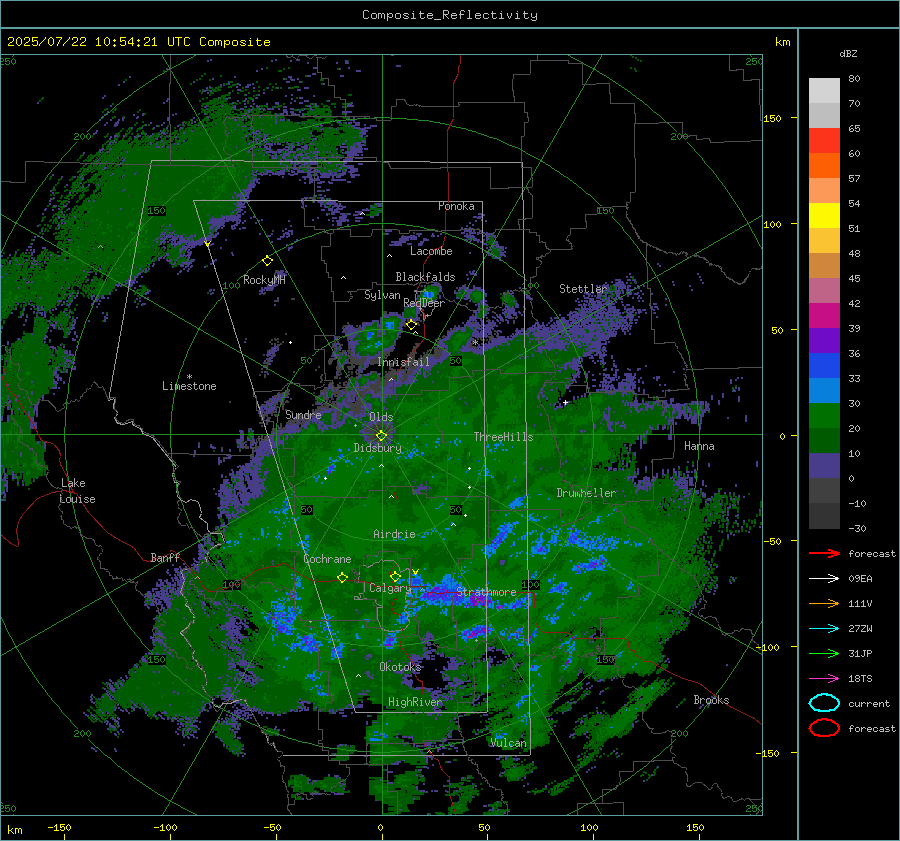This screenshot has height=841, width=900.
Task: Click the Ponoka city label
Action: [456, 206]
